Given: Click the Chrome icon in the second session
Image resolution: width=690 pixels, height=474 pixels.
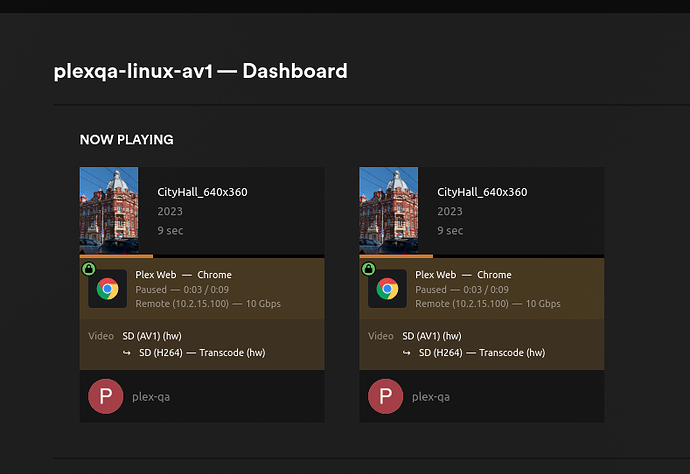Looking at the screenshot, I should tap(387, 289).
